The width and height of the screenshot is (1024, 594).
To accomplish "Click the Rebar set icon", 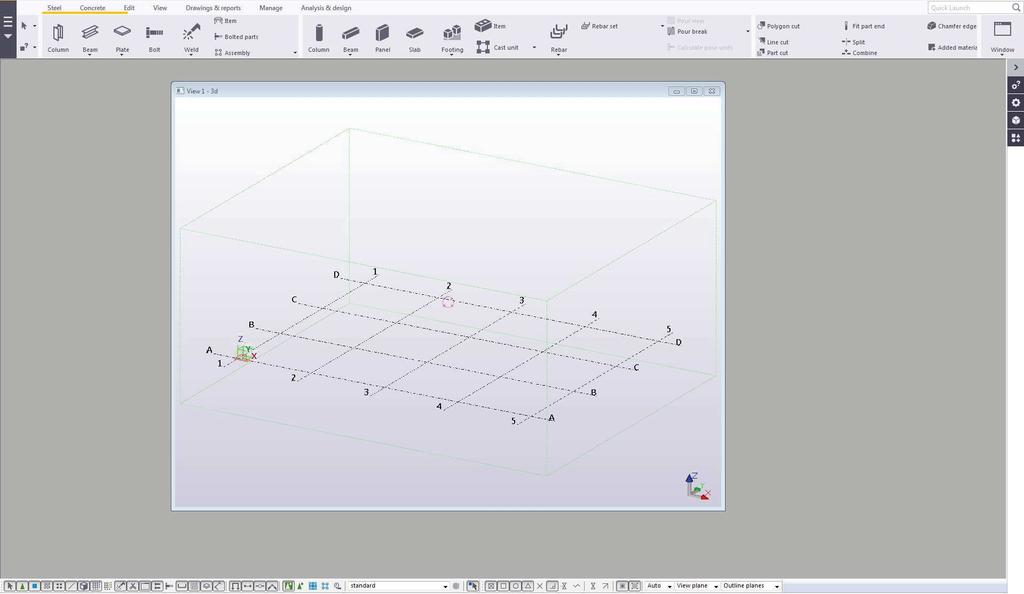I will (585, 26).
